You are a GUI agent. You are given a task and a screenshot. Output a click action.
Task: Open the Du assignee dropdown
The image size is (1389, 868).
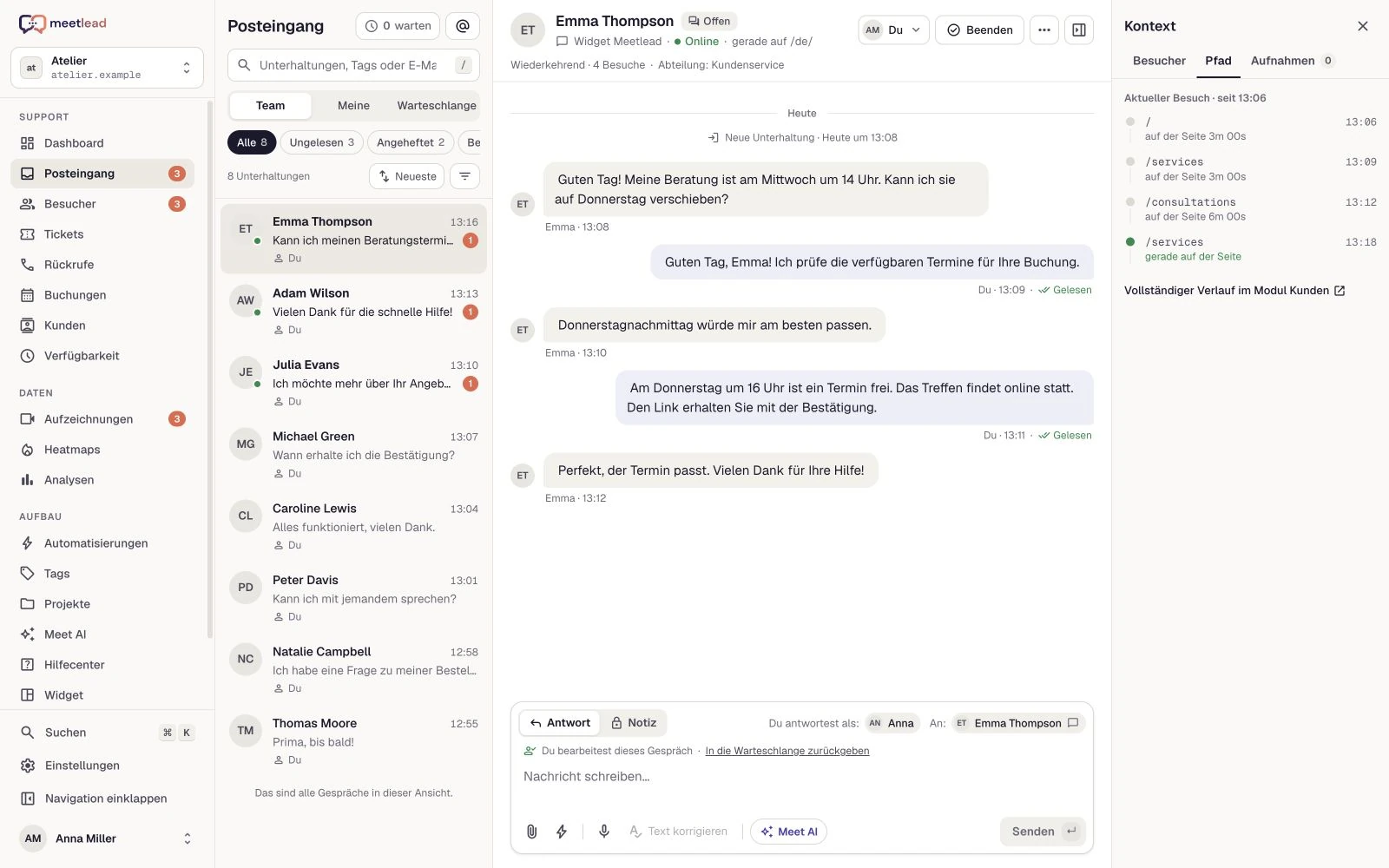(x=893, y=30)
